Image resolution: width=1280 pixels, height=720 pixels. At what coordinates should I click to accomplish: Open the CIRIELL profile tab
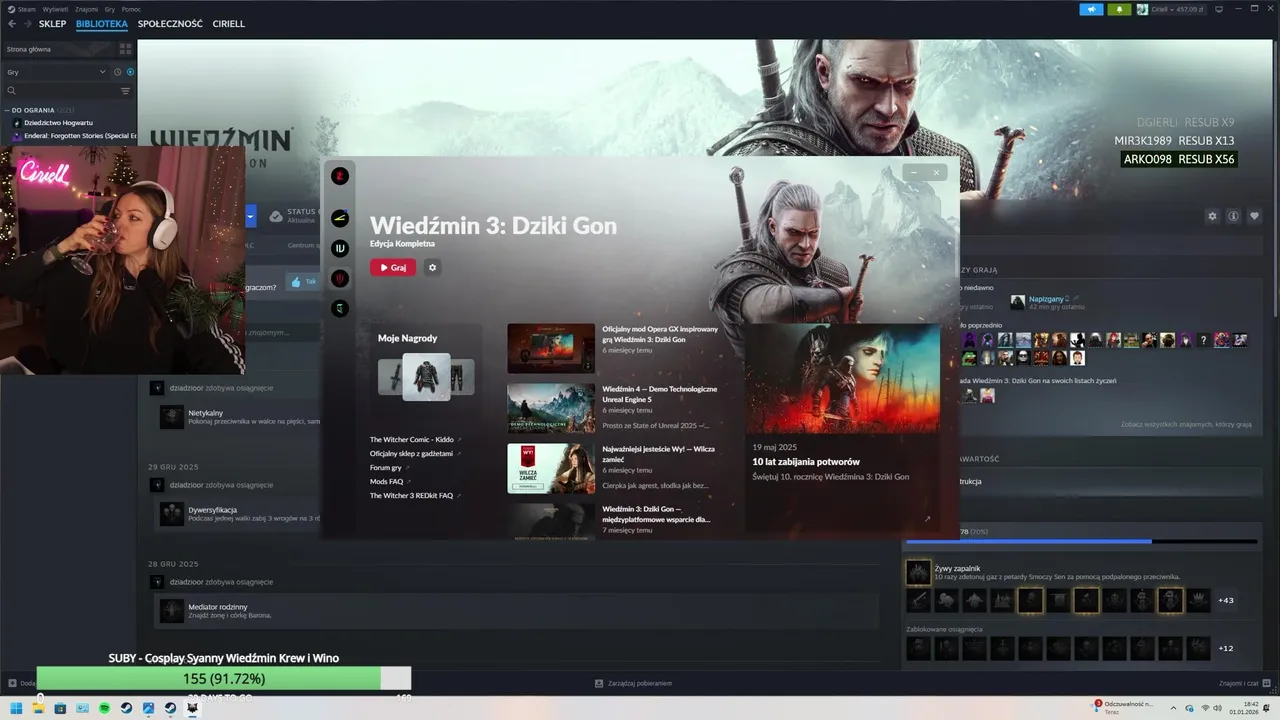tap(228, 24)
